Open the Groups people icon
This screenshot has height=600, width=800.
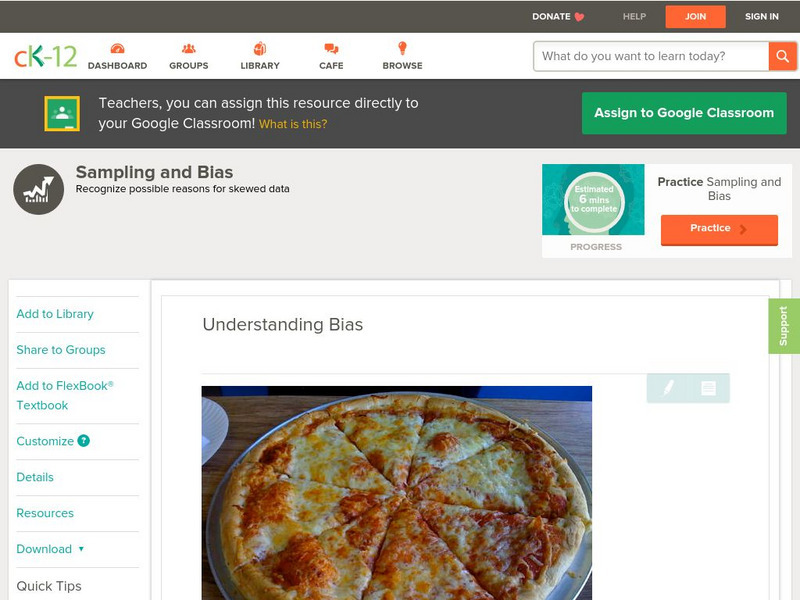189,48
